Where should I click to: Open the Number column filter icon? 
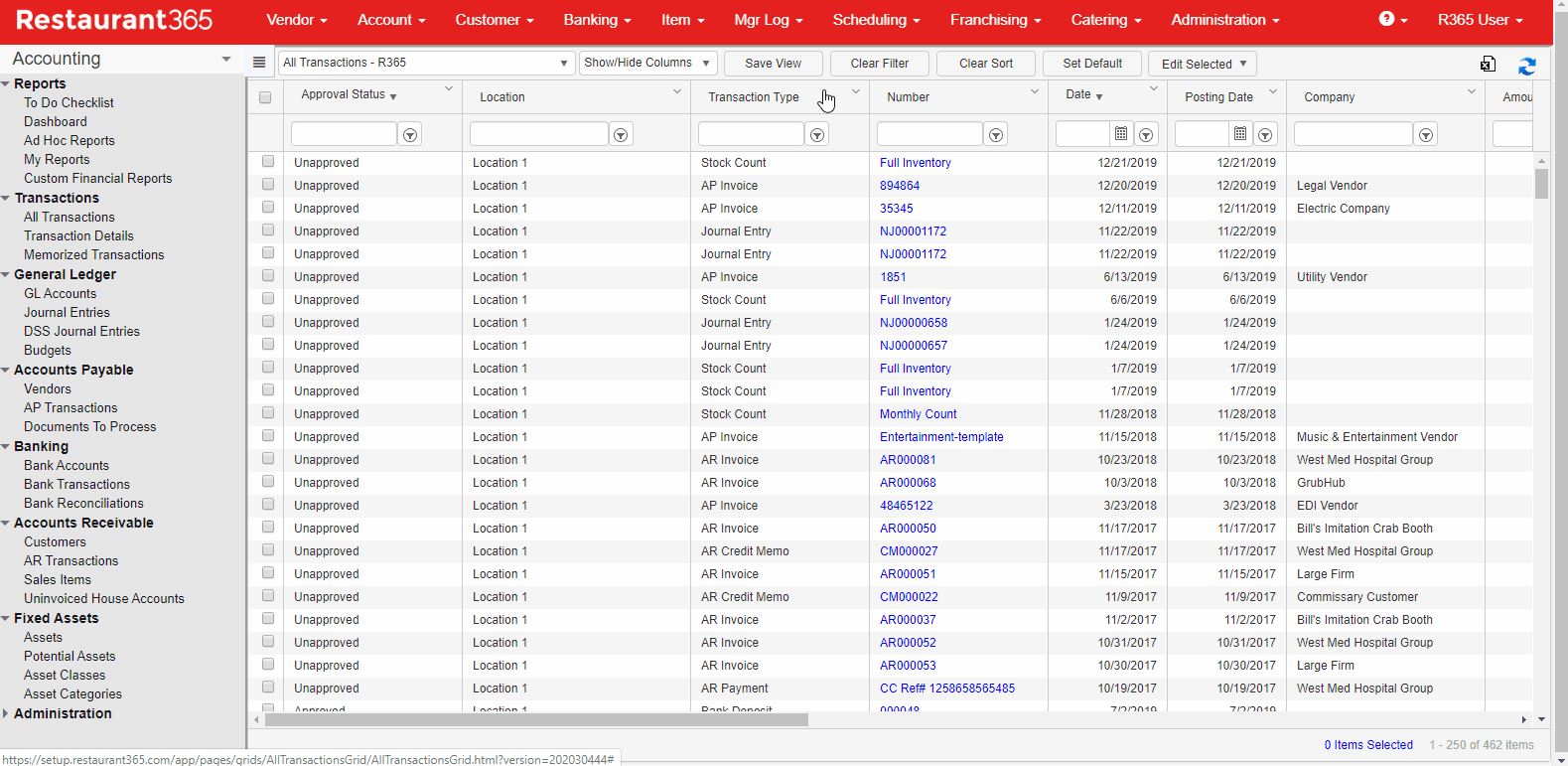pyautogui.click(x=996, y=135)
